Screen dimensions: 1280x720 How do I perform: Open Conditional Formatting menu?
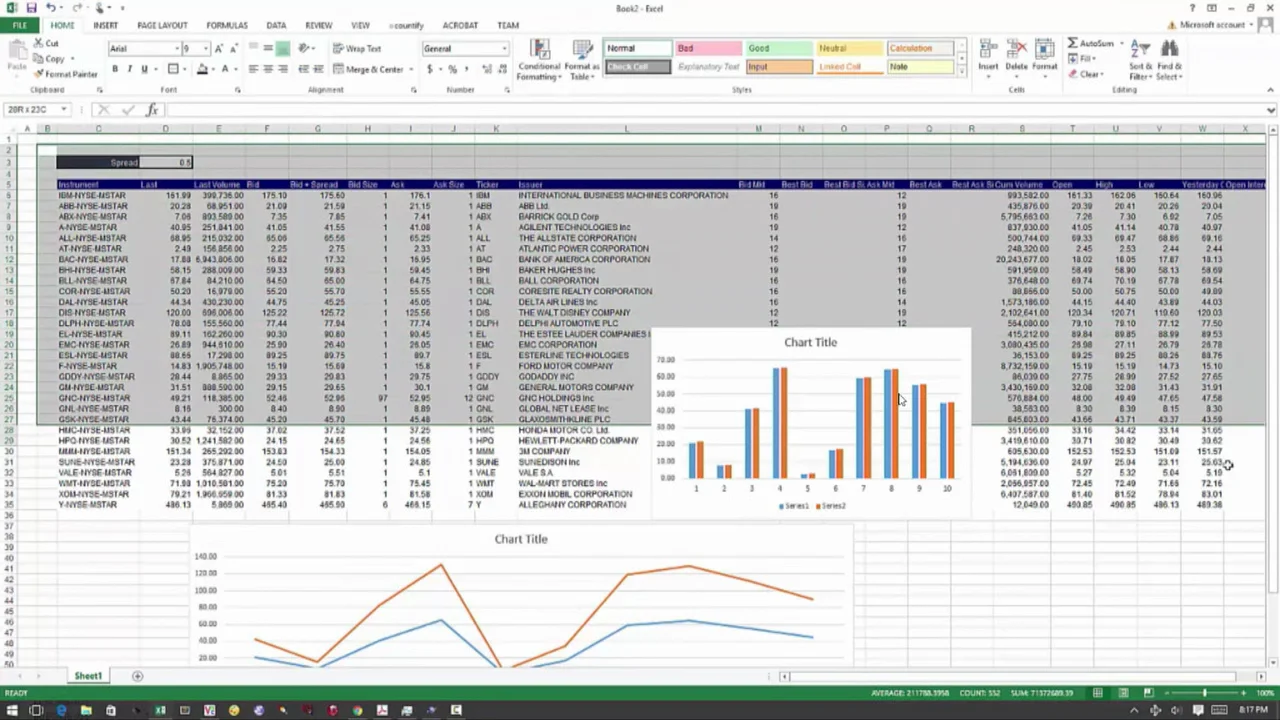[539, 60]
